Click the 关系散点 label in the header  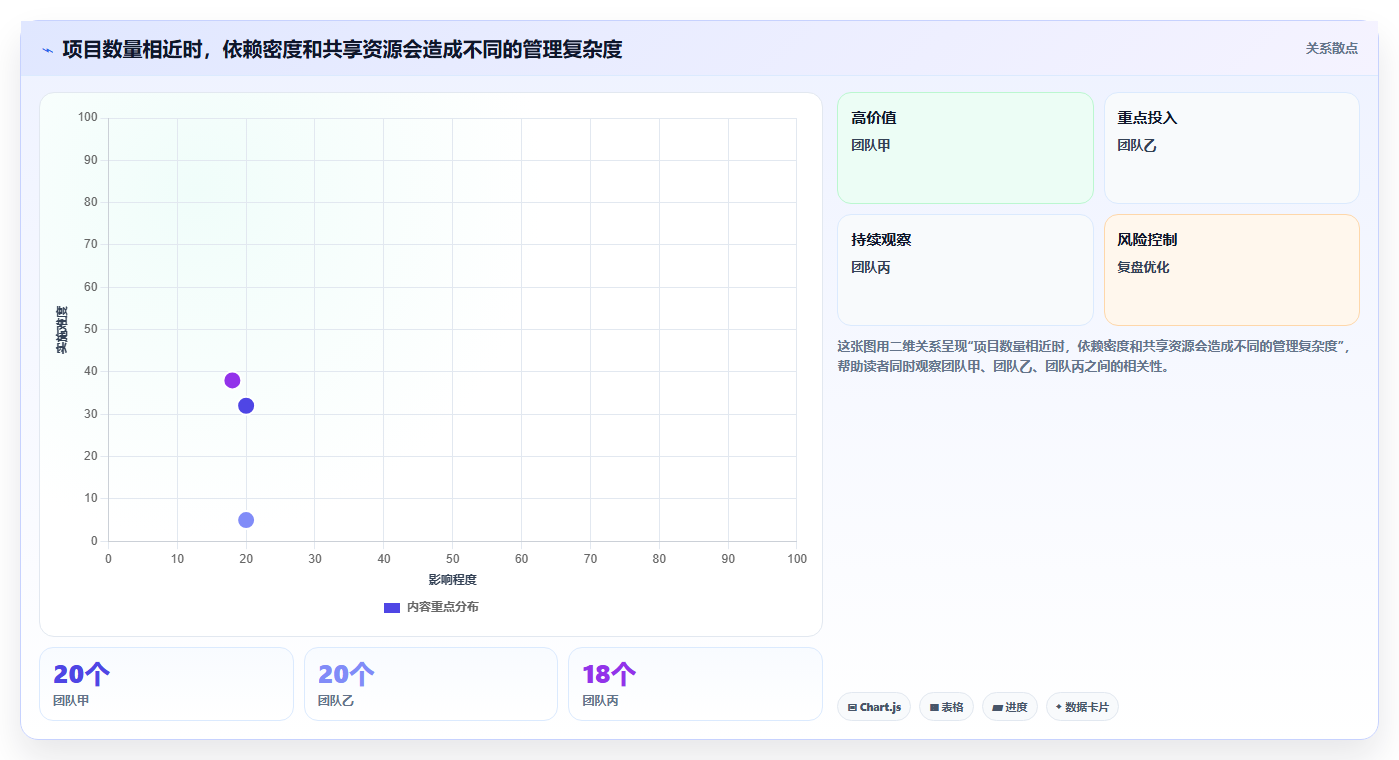click(1332, 48)
